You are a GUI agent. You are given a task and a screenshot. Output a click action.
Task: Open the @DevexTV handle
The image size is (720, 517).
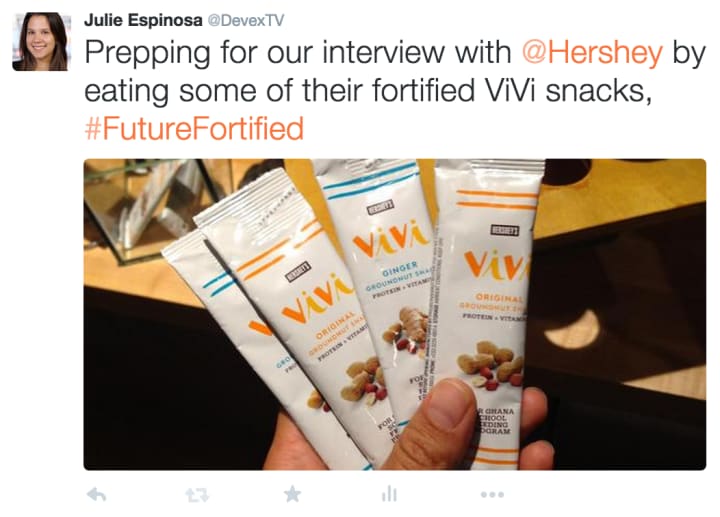click(246, 21)
